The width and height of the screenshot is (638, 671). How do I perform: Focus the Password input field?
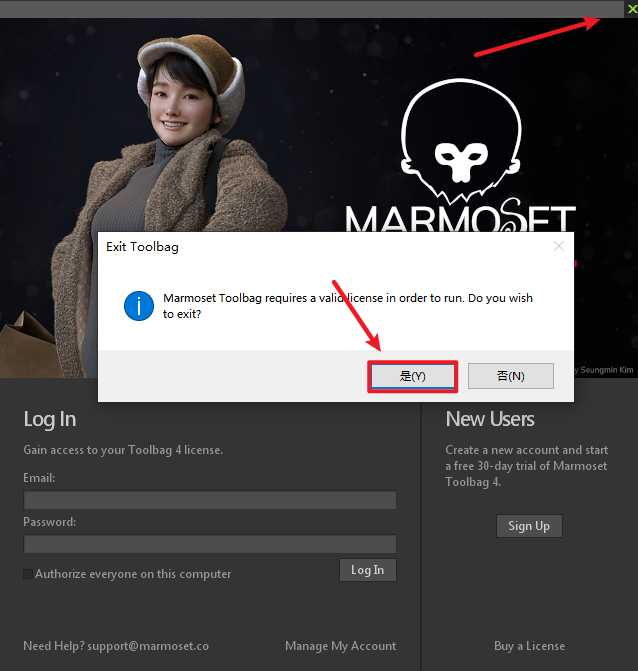pyautogui.click(x=210, y=544)
